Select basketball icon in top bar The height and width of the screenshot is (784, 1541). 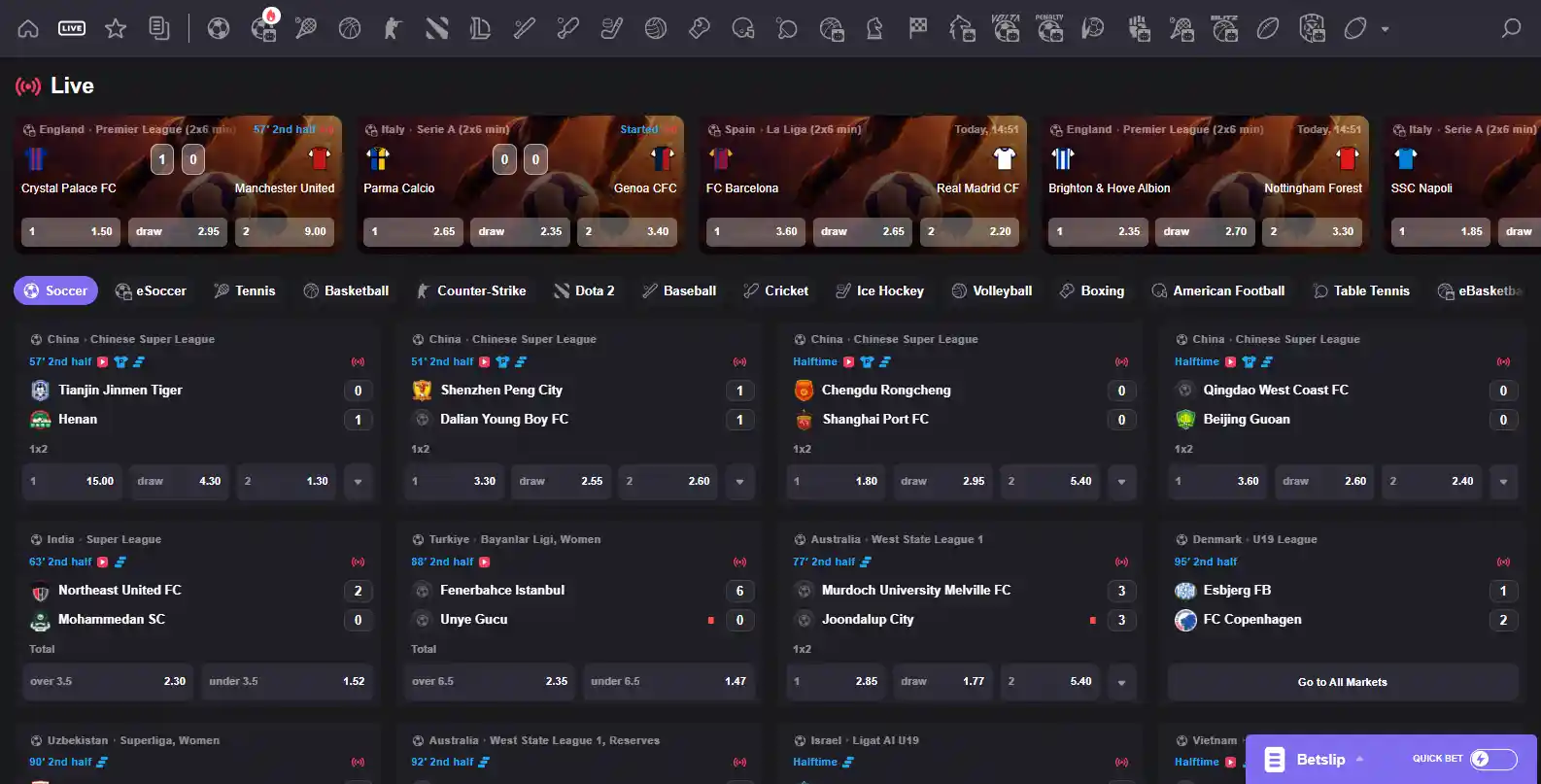pos(350,28)
